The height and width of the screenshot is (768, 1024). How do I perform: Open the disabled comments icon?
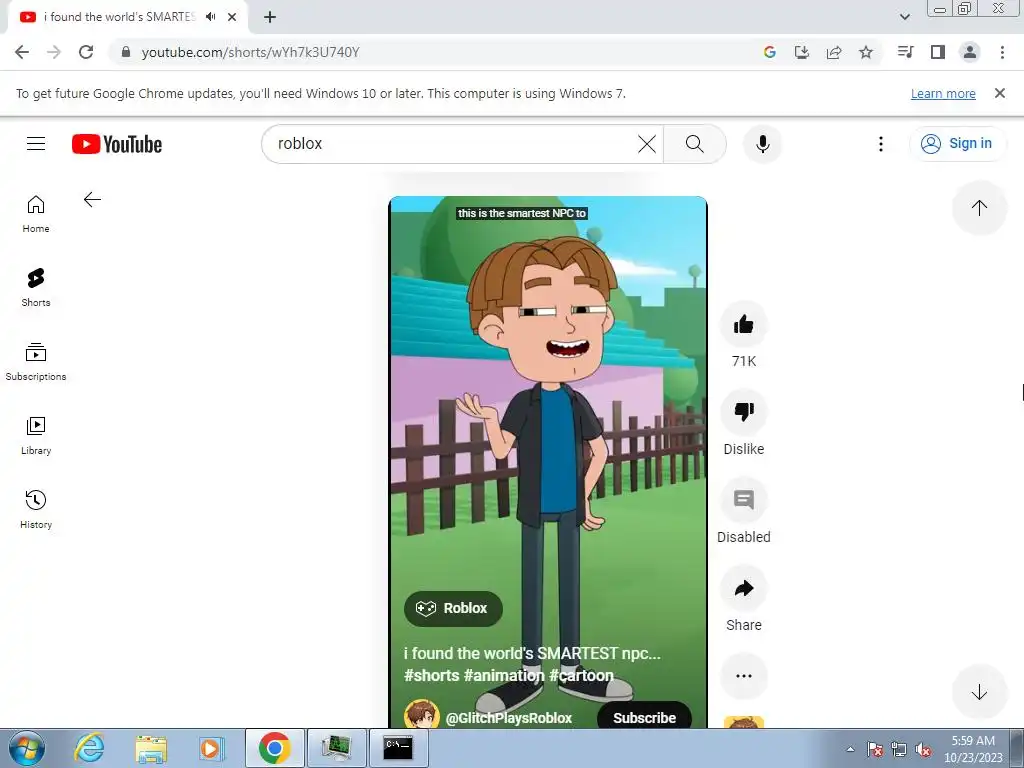click(x=743, y=500)
